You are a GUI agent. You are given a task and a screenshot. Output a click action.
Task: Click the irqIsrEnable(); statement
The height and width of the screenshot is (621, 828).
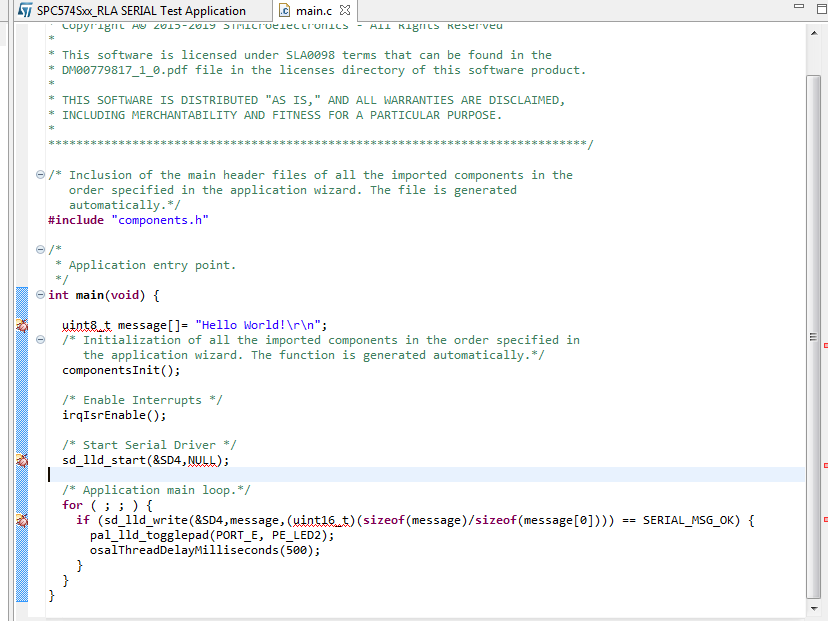coord(114,415)
